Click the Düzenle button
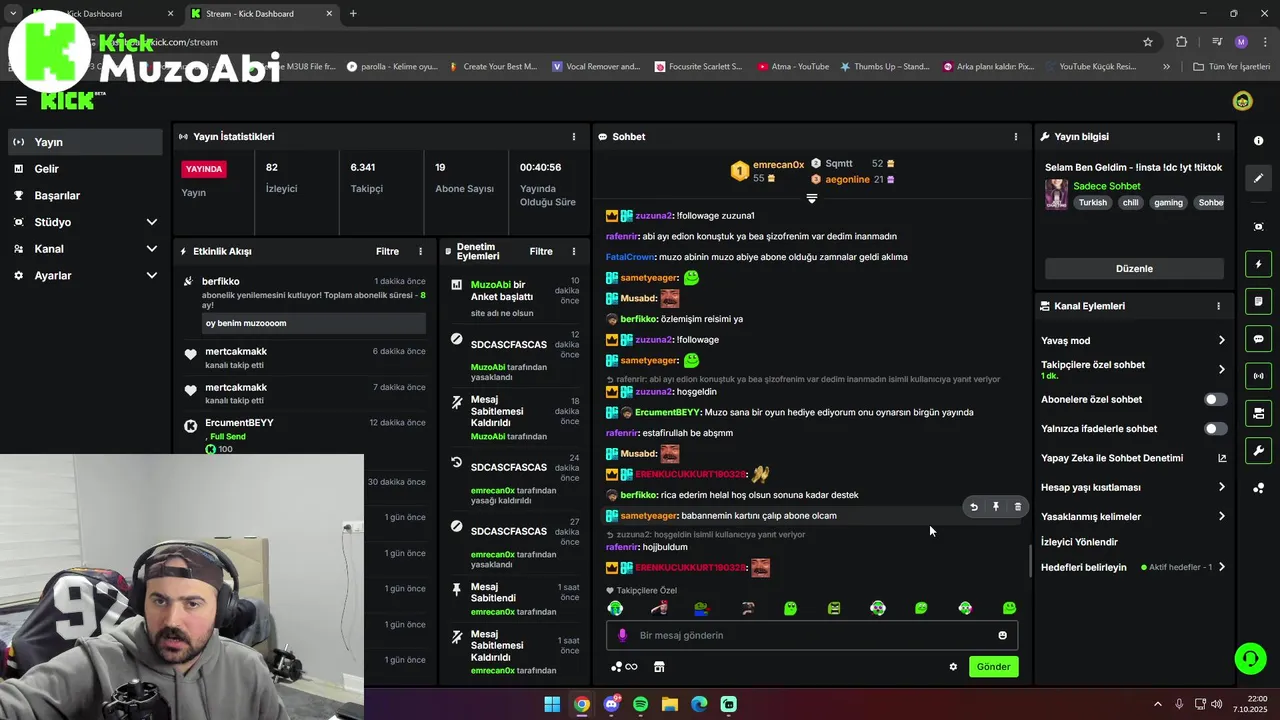Image resolution: width=1280 pixels, height=720 pixels. coord(1134,269)
